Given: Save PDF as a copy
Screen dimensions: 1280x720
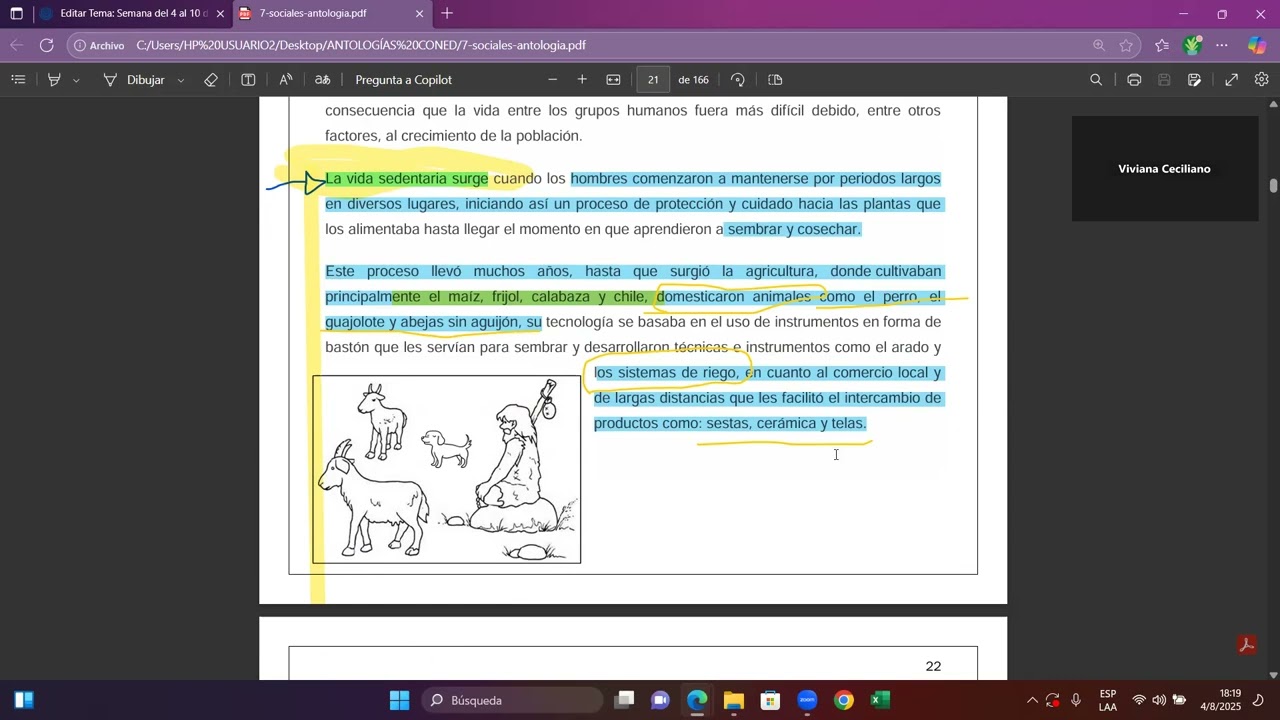Looking at the screenshot, I should (1194, 80).
